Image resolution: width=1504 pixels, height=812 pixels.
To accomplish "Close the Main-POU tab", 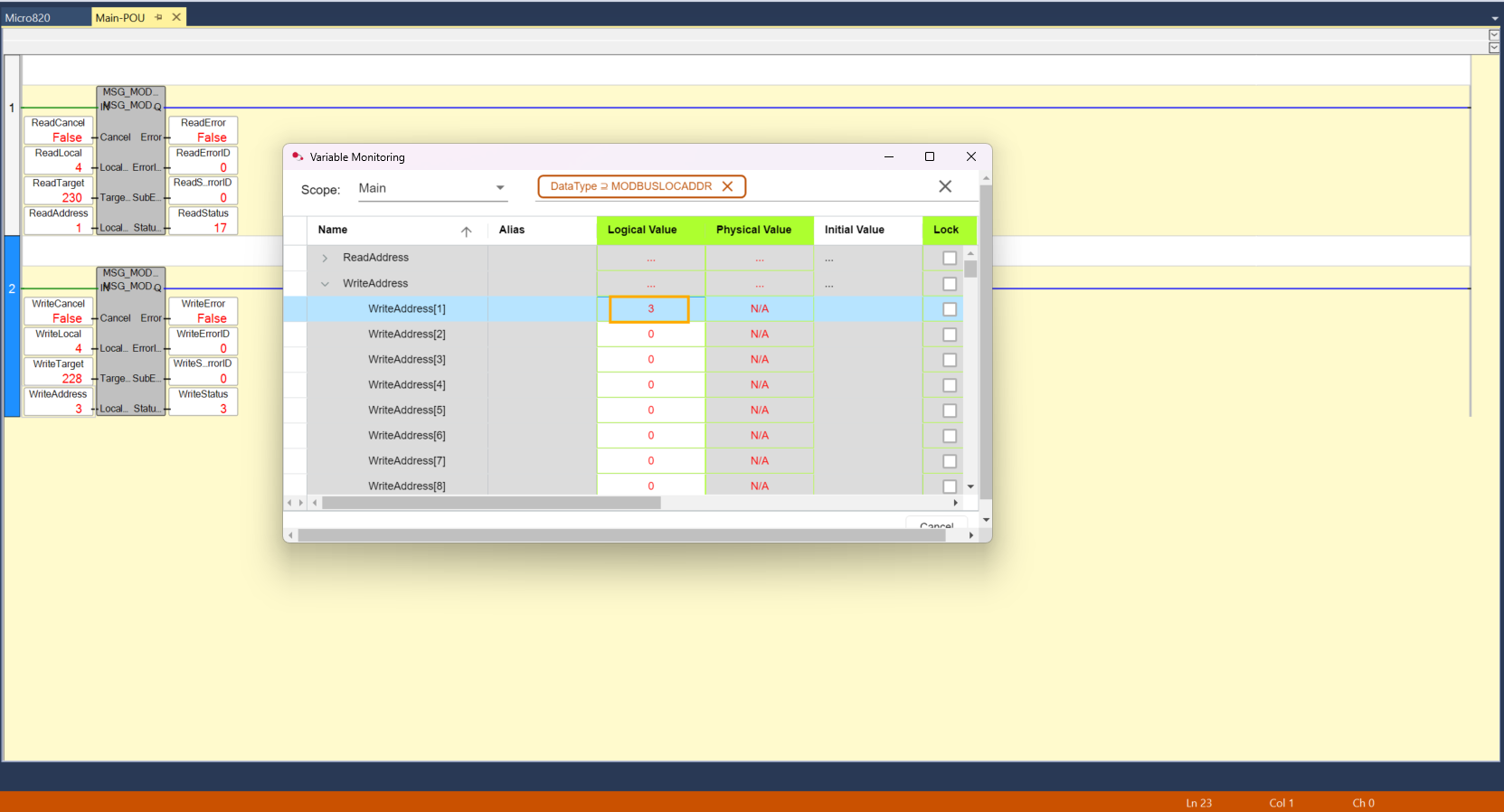I will [x=176, y=17].
